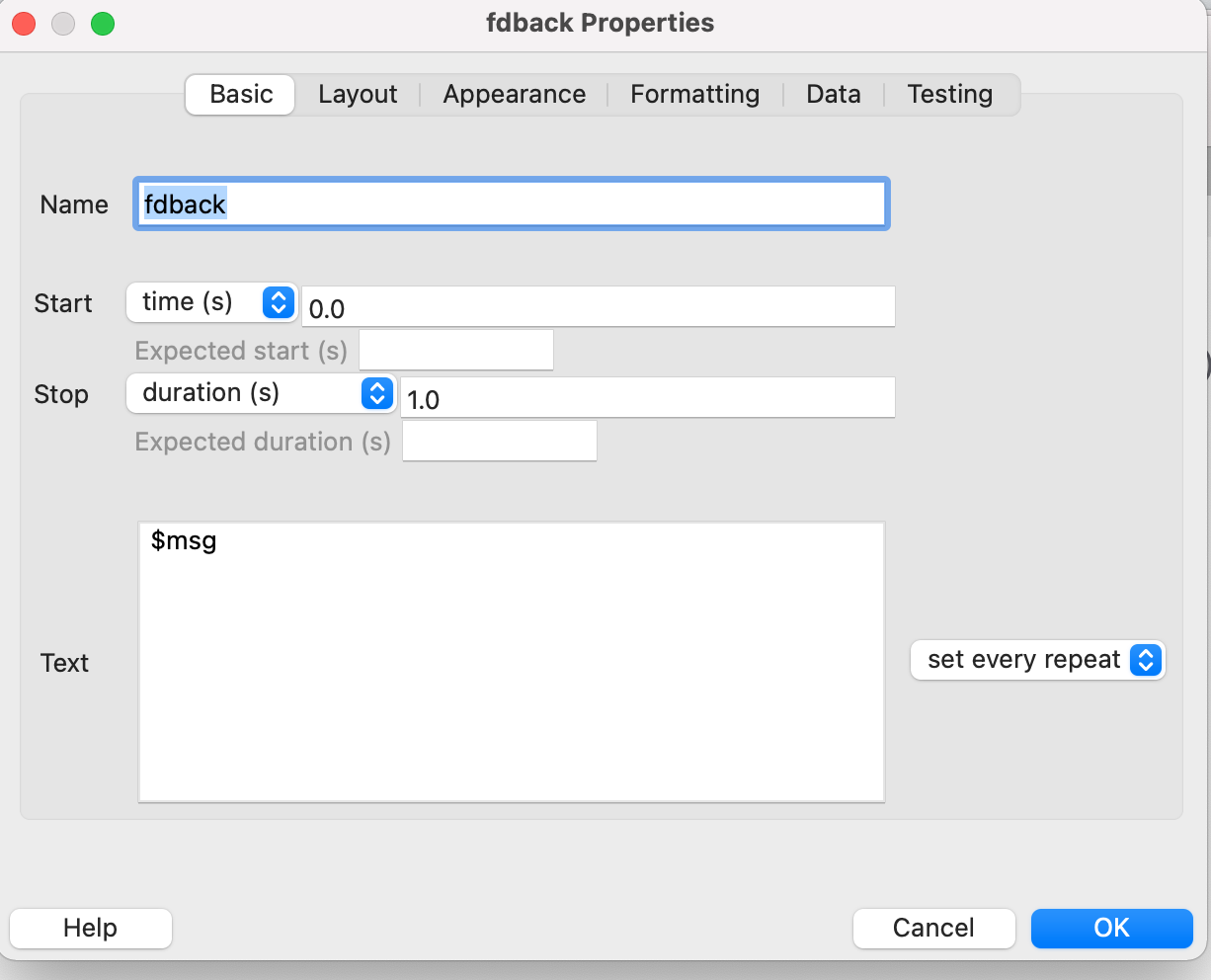Open the Appearance tab

click(514, 95)
